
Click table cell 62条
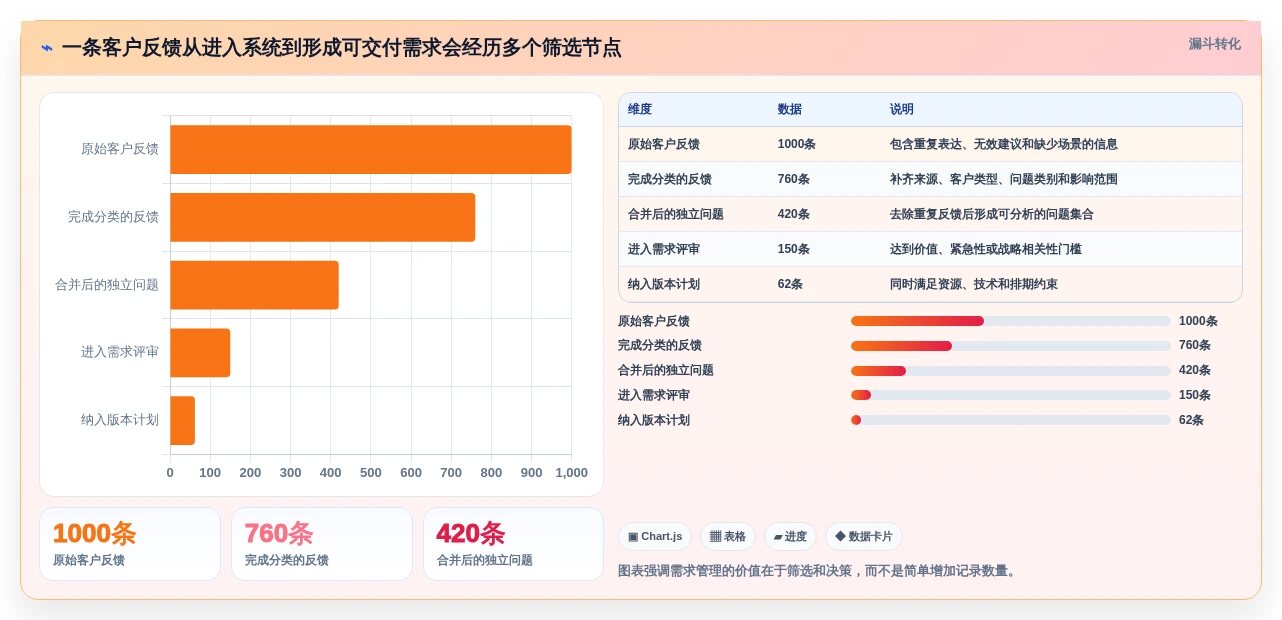[x=790, y=284]
